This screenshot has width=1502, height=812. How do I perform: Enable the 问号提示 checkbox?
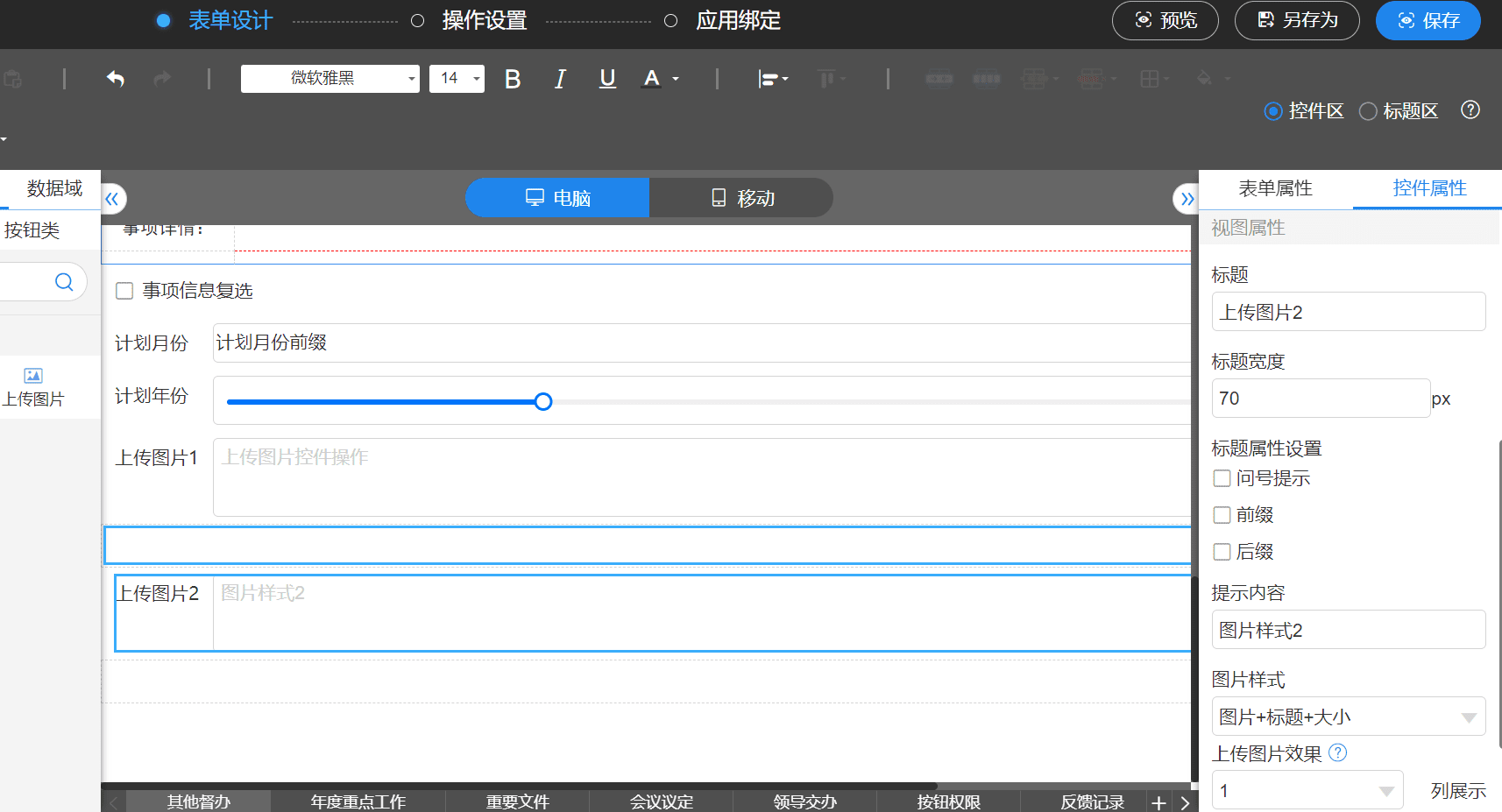(x=1222, y=478)
